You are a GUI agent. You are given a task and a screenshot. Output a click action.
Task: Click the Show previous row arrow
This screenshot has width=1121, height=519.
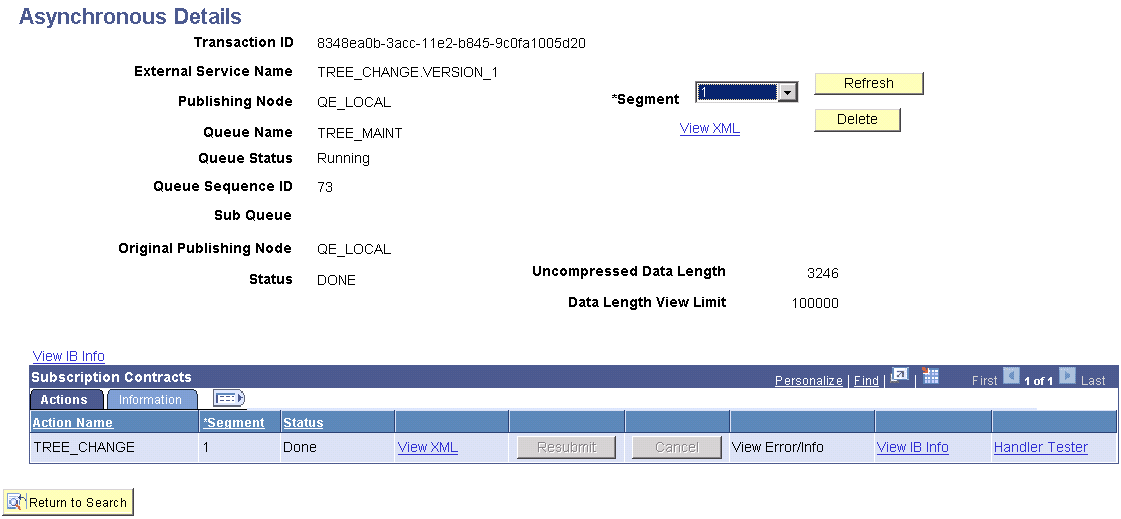(1011, 376)
